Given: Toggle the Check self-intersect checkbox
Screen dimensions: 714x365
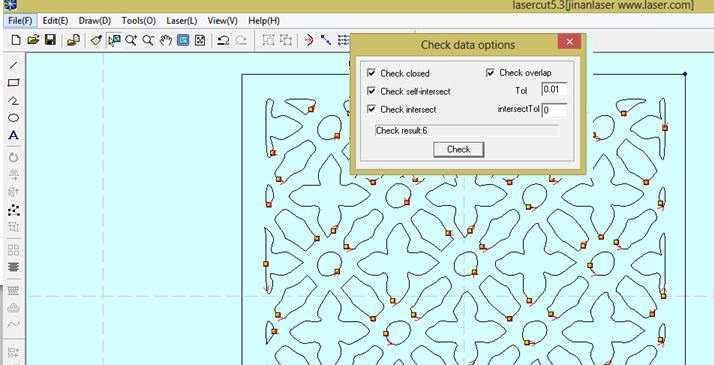Looking at the screenshot, I should [372, 91].
